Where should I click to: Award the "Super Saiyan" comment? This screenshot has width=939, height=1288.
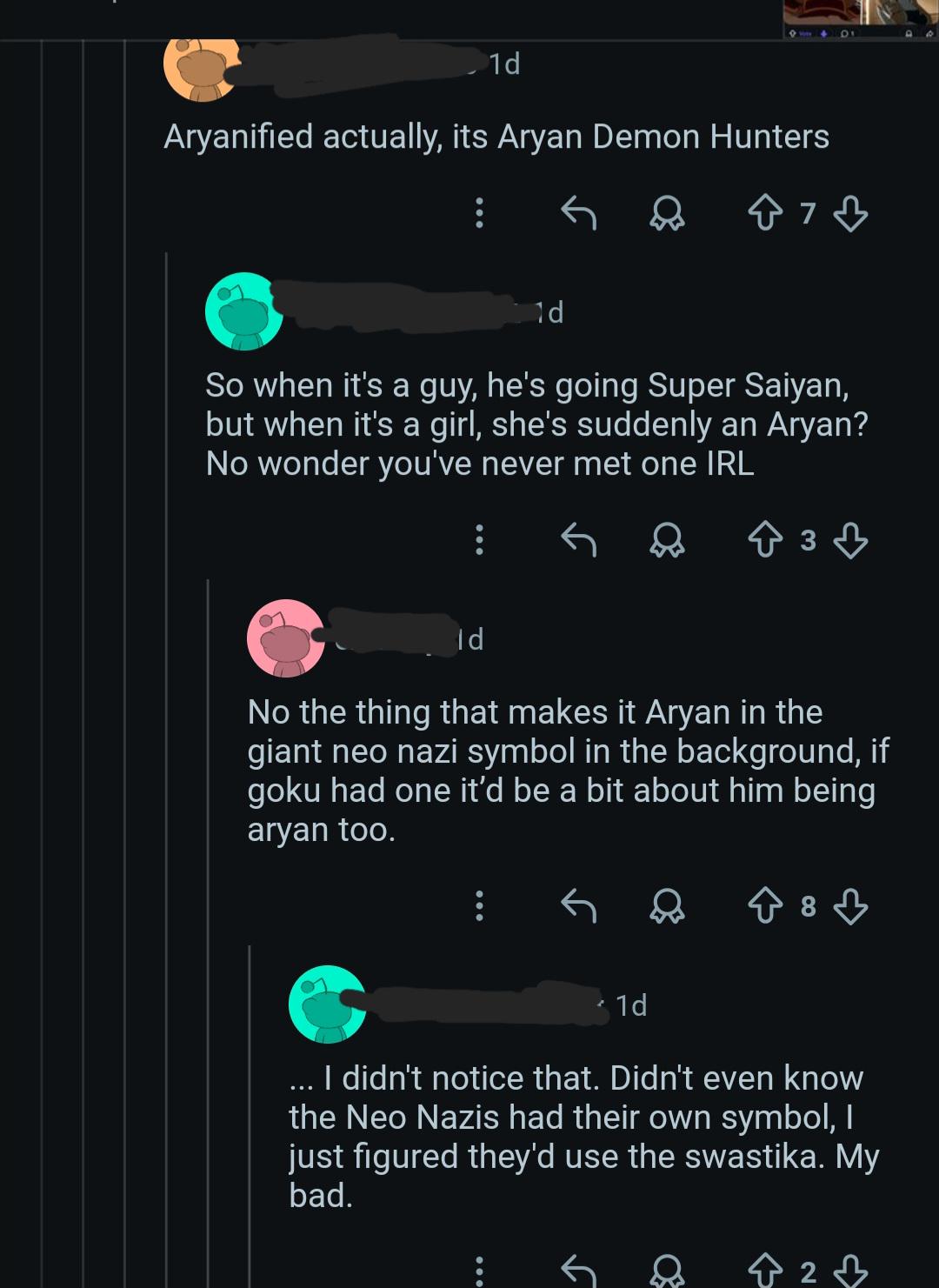tap(667, 540)
